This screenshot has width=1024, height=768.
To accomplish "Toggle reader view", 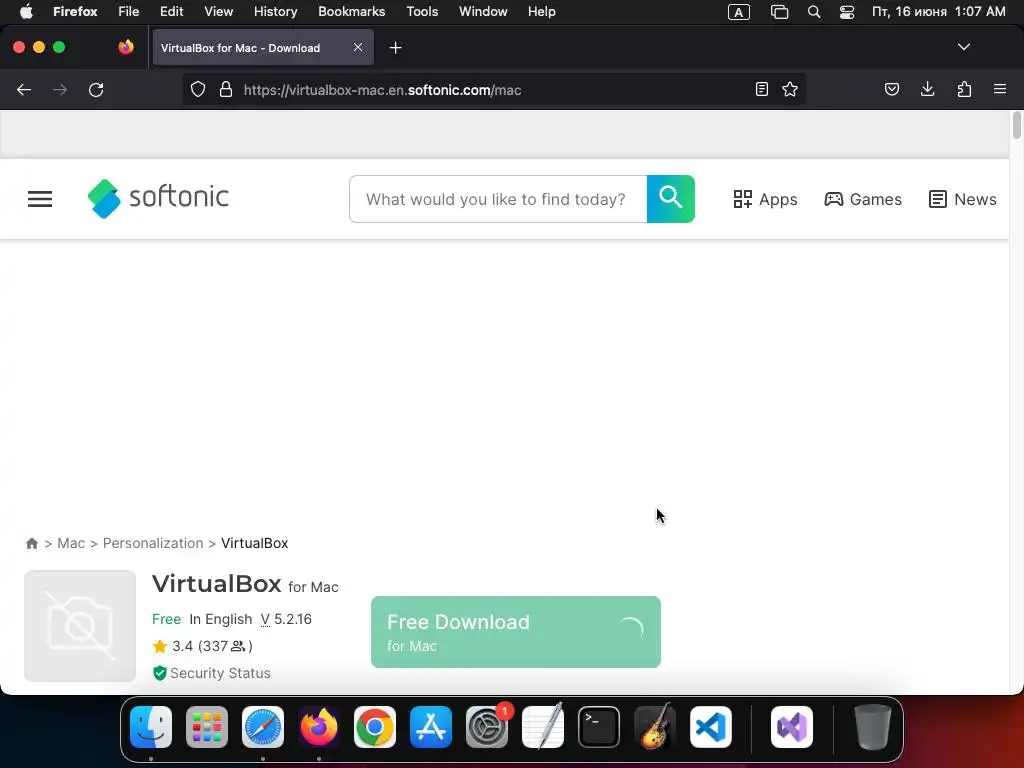I will click(761, 89).
